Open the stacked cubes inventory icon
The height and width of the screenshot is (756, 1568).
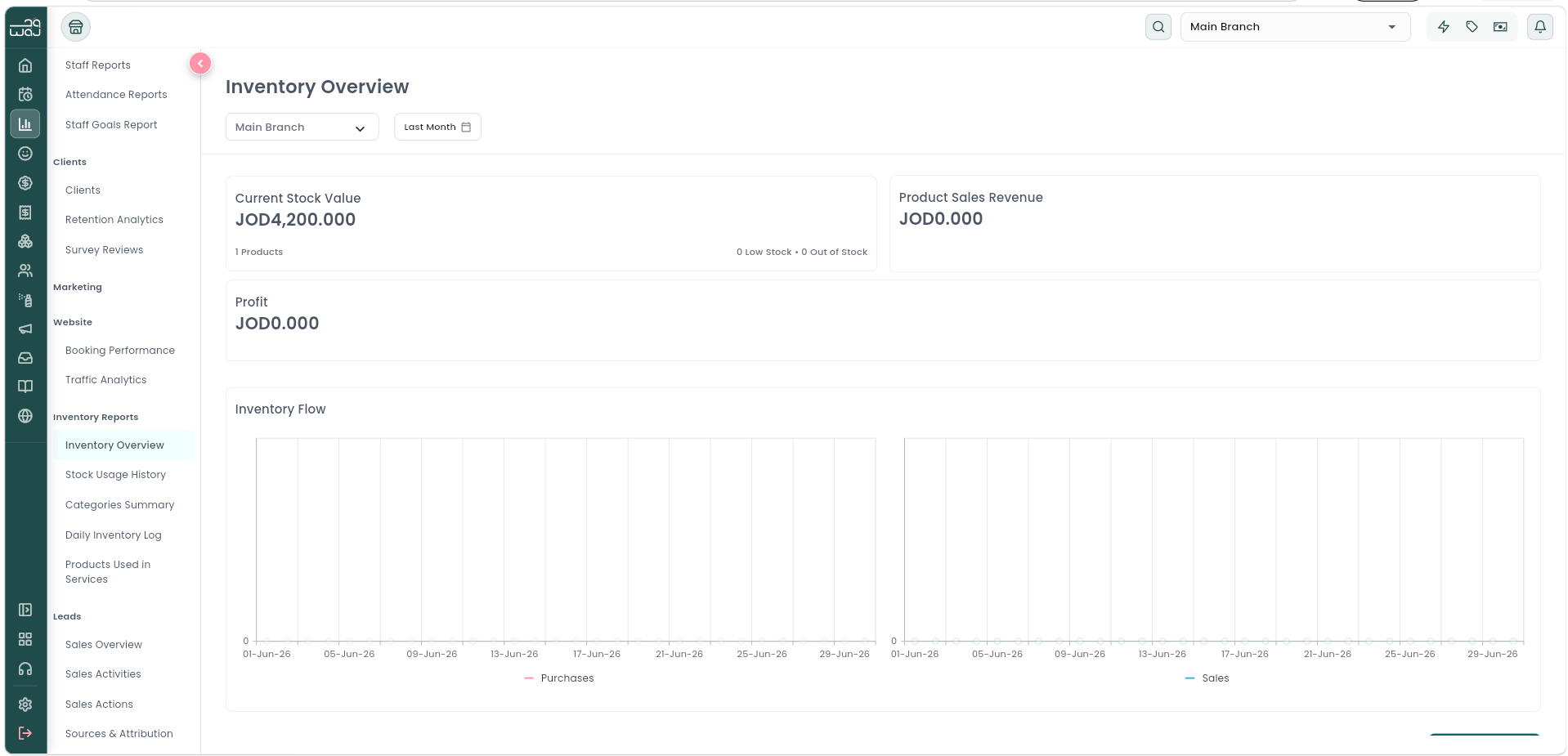25,241
